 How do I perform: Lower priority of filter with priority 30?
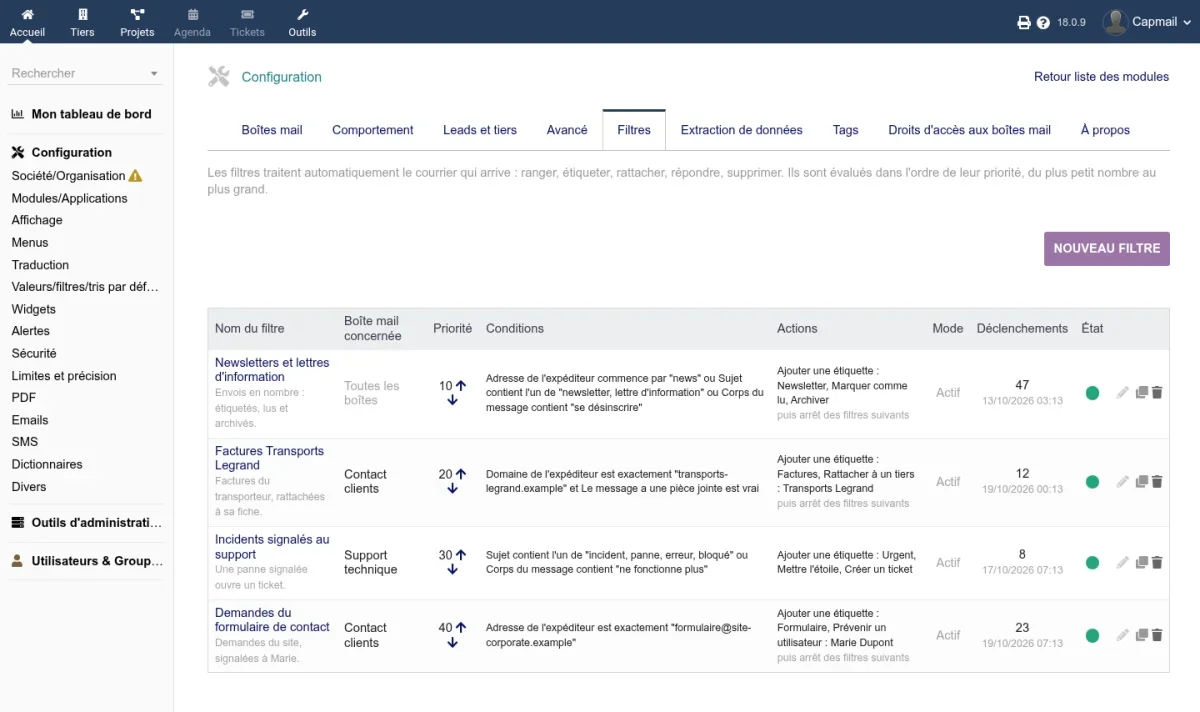pos(452,569)
